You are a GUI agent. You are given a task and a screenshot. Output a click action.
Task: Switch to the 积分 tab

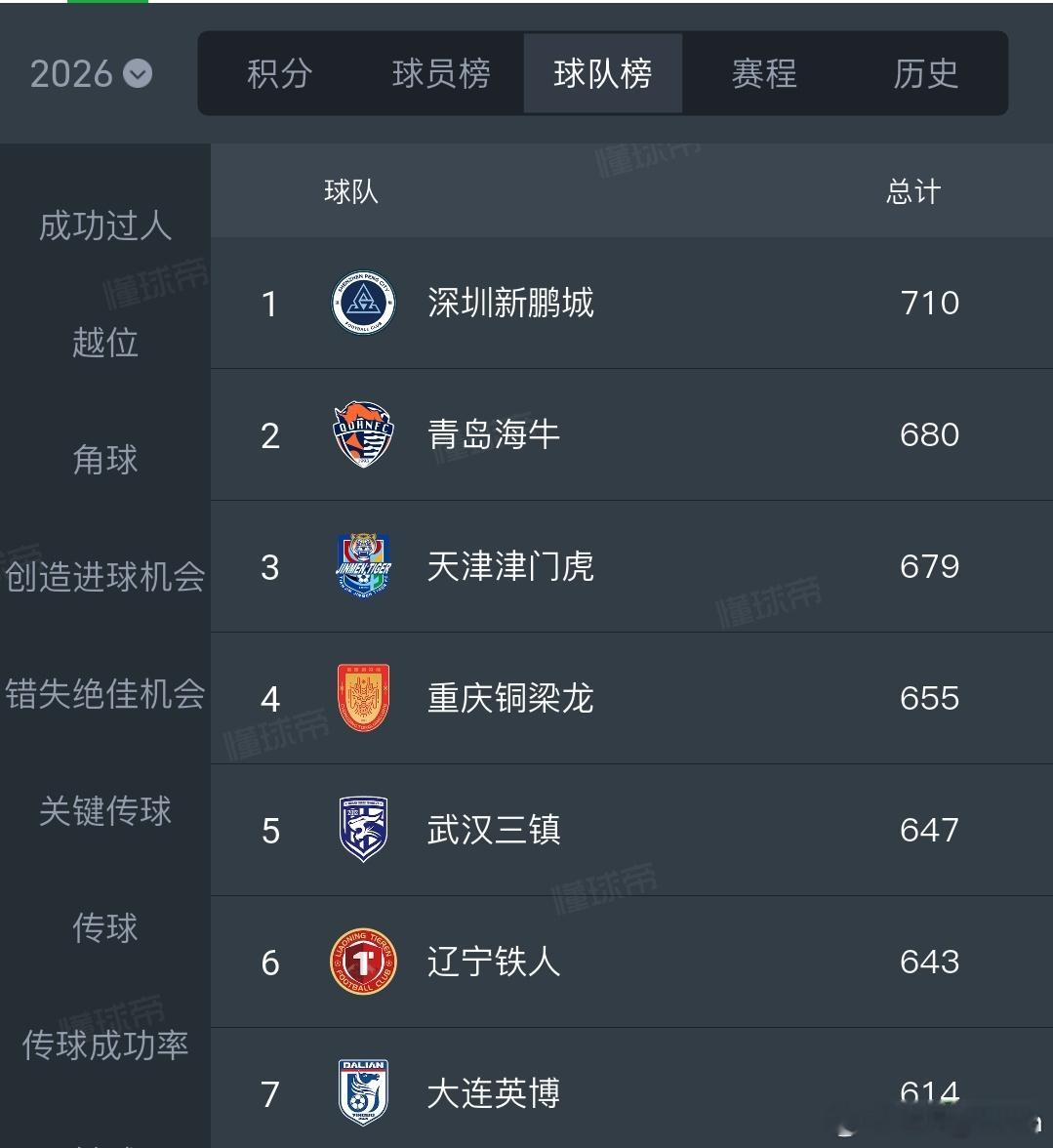pyautogui.click(x=280, y=73)
